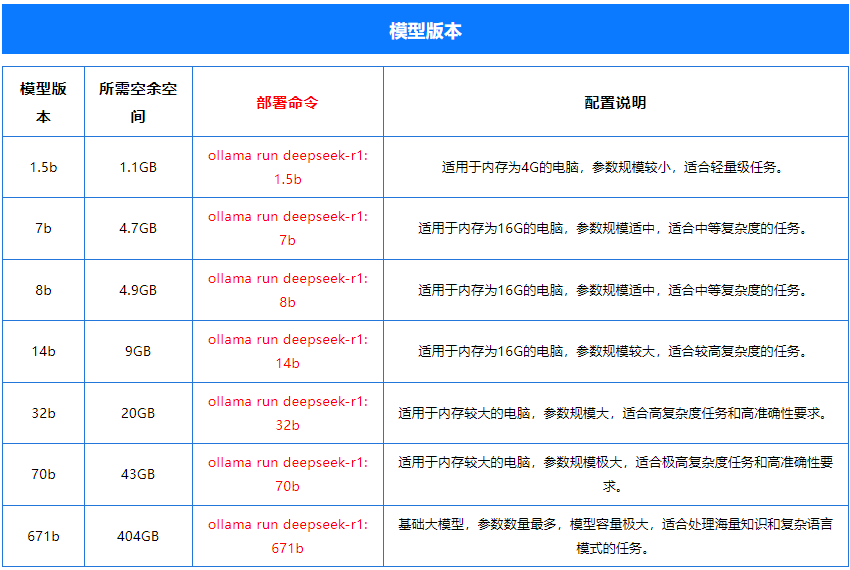Click the 8b row configuration description
The width and height of the screenshot is (850, 570).
[x=614, y=290]
